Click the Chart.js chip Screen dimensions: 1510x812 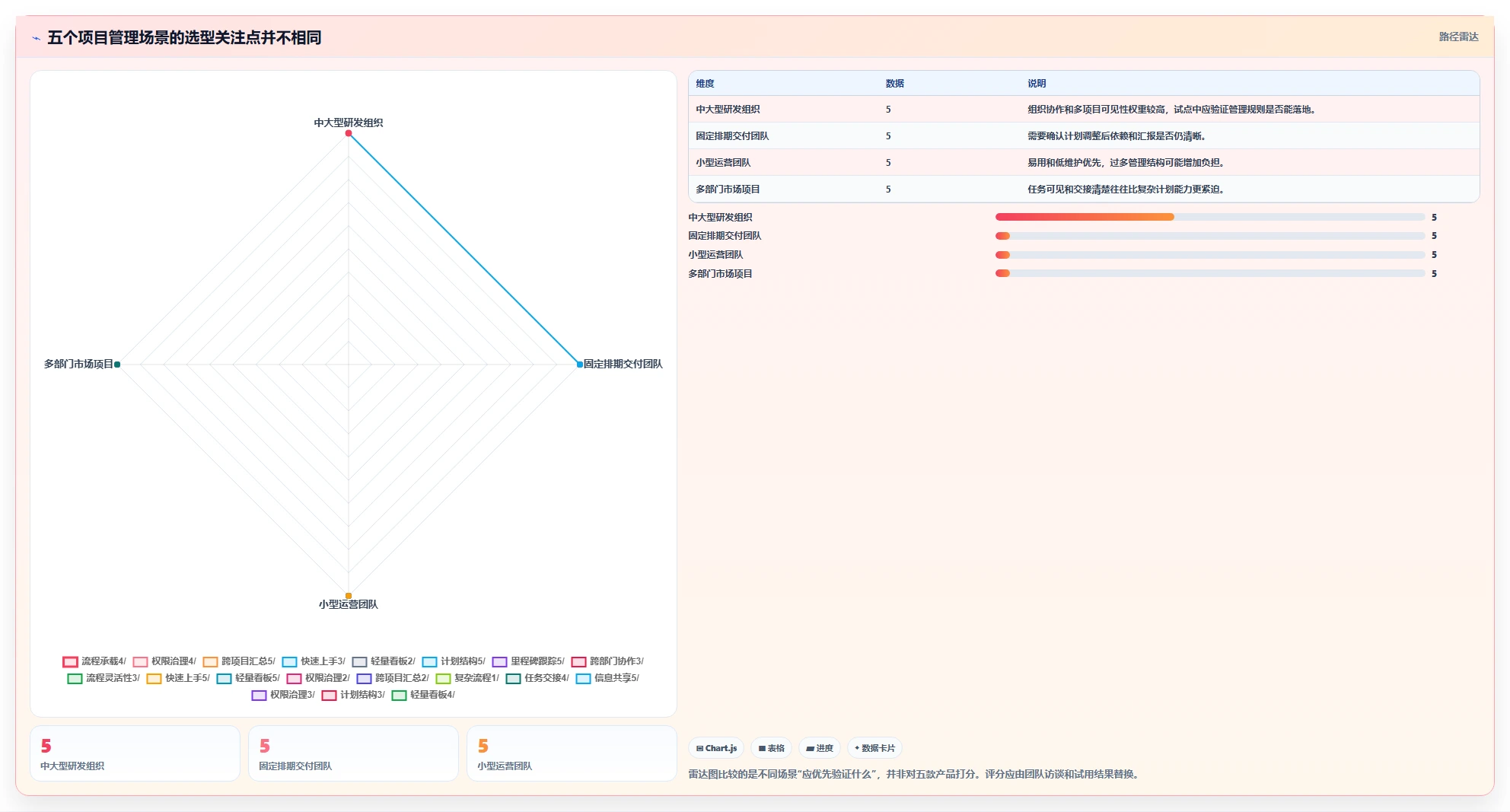point(716,748)
